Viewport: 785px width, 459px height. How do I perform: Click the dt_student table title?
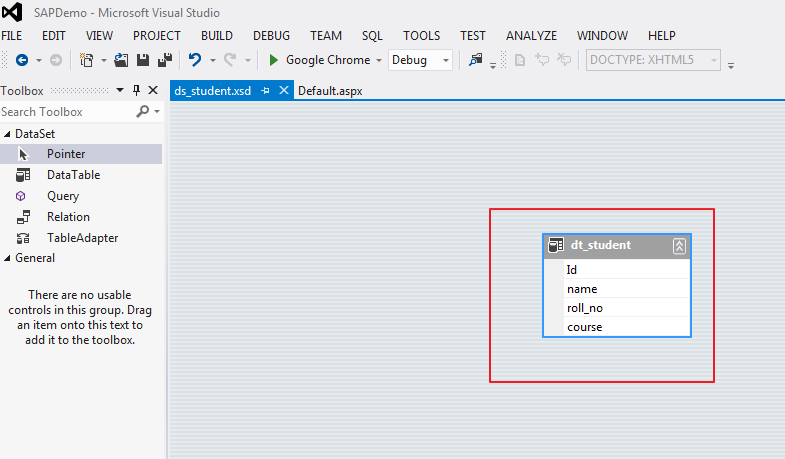pos(600,245)
